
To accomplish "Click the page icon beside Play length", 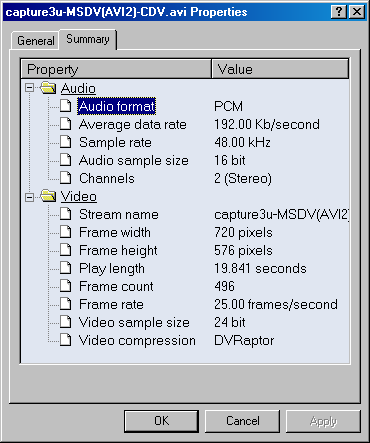I will point(66,268).
